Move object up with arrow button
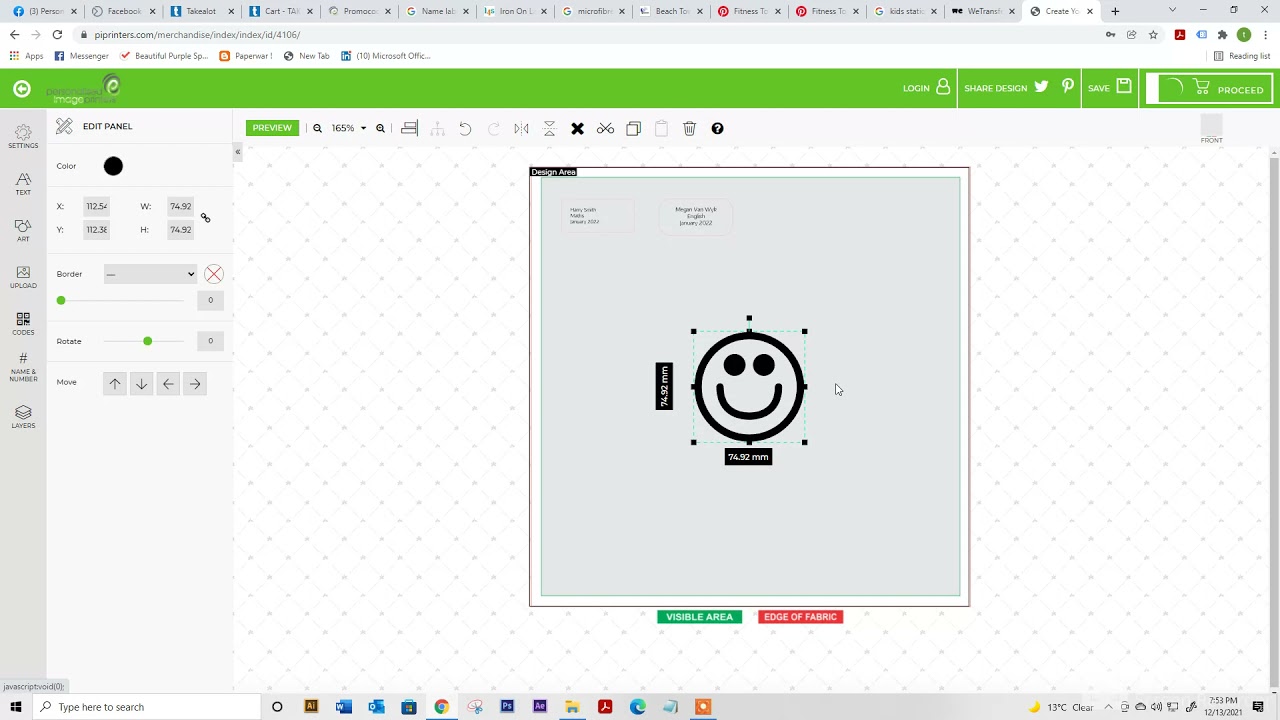The image size is (1280, 720). 115,383
